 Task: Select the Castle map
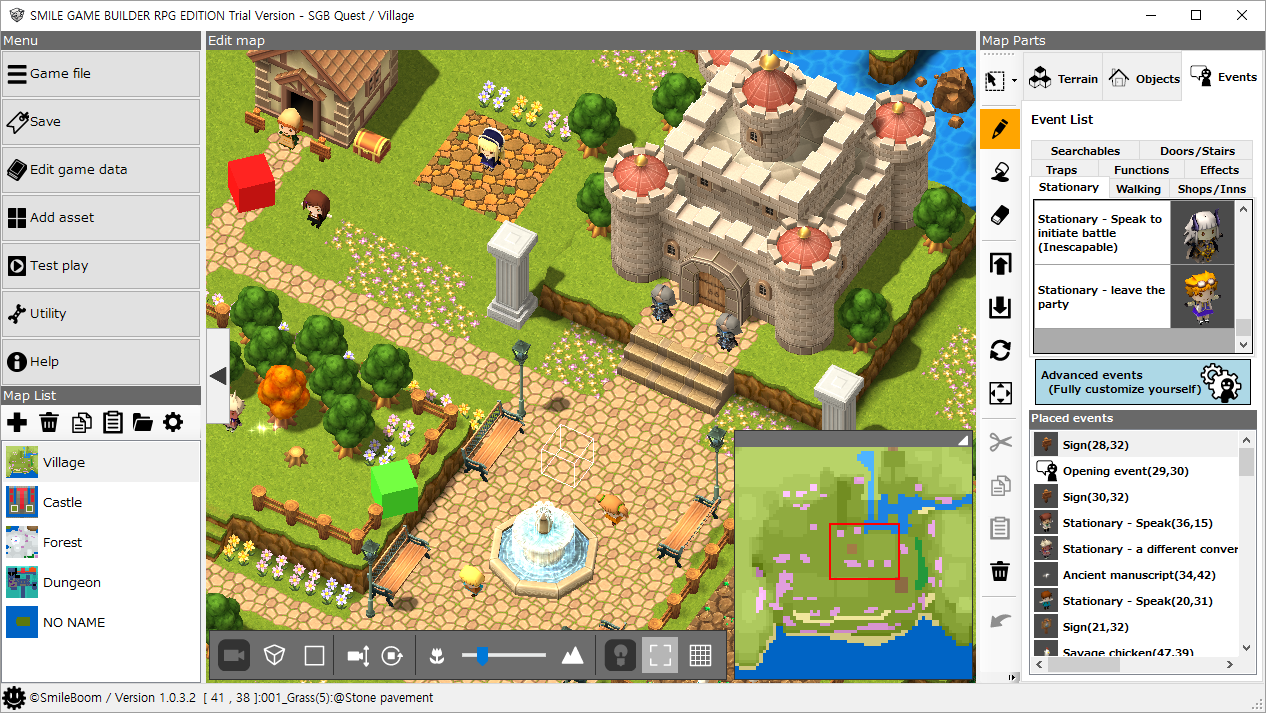[x=101, y=502]
